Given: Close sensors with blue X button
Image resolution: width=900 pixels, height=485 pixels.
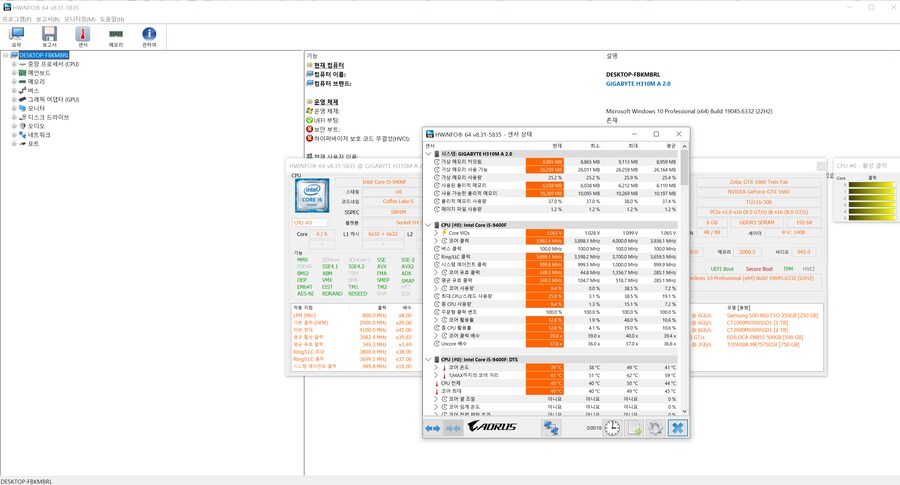Looking at the screenshot, I should tap(677, 428).
